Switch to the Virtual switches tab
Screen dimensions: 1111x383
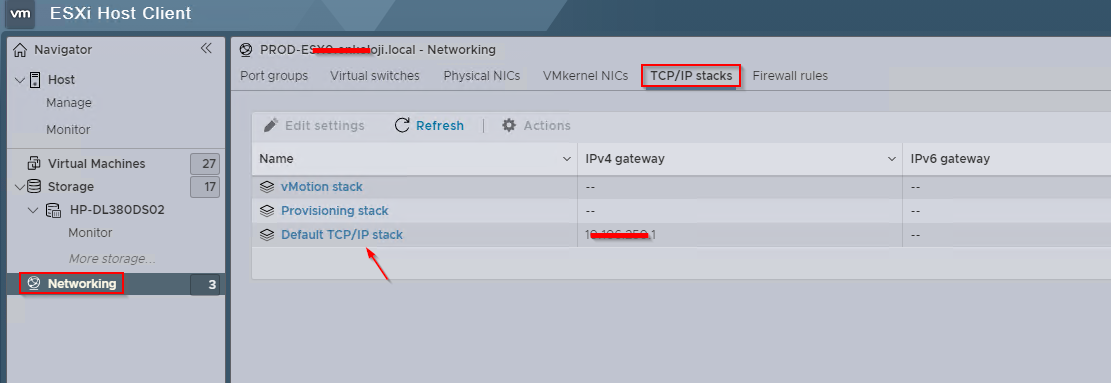(375, 76)
